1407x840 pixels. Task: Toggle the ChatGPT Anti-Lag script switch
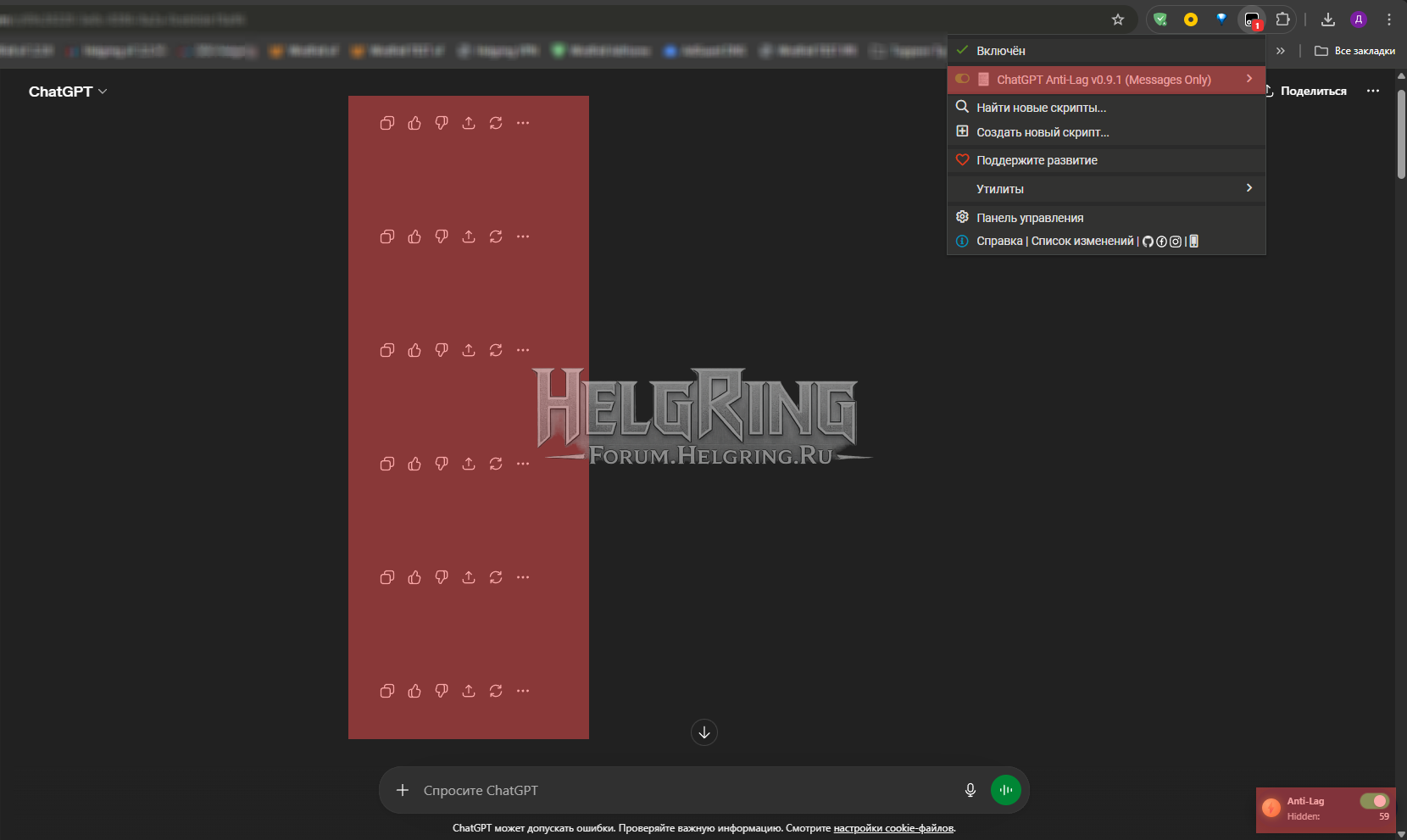coord(962,79)
